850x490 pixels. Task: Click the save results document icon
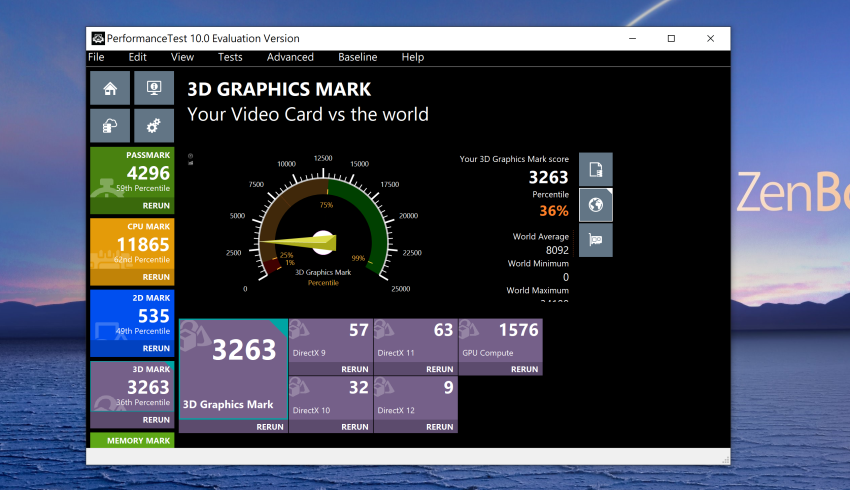pos(596,170)
